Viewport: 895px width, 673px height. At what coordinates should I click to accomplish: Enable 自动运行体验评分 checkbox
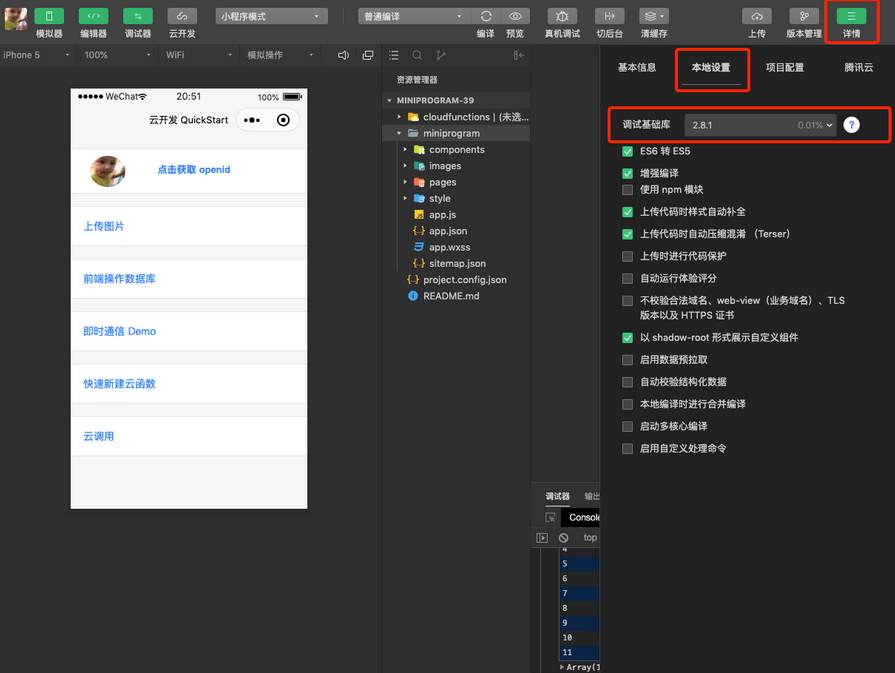coord(627,279)
